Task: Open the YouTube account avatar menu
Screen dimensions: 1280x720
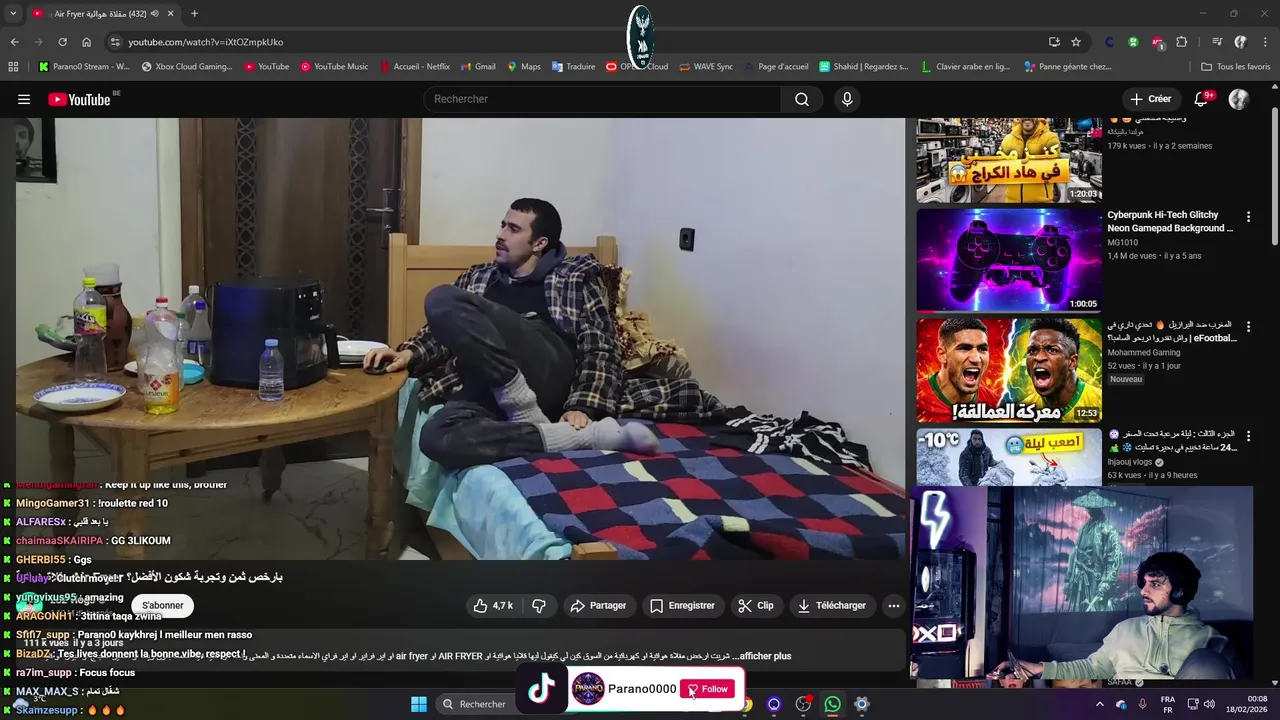Action: [1239, 99]
